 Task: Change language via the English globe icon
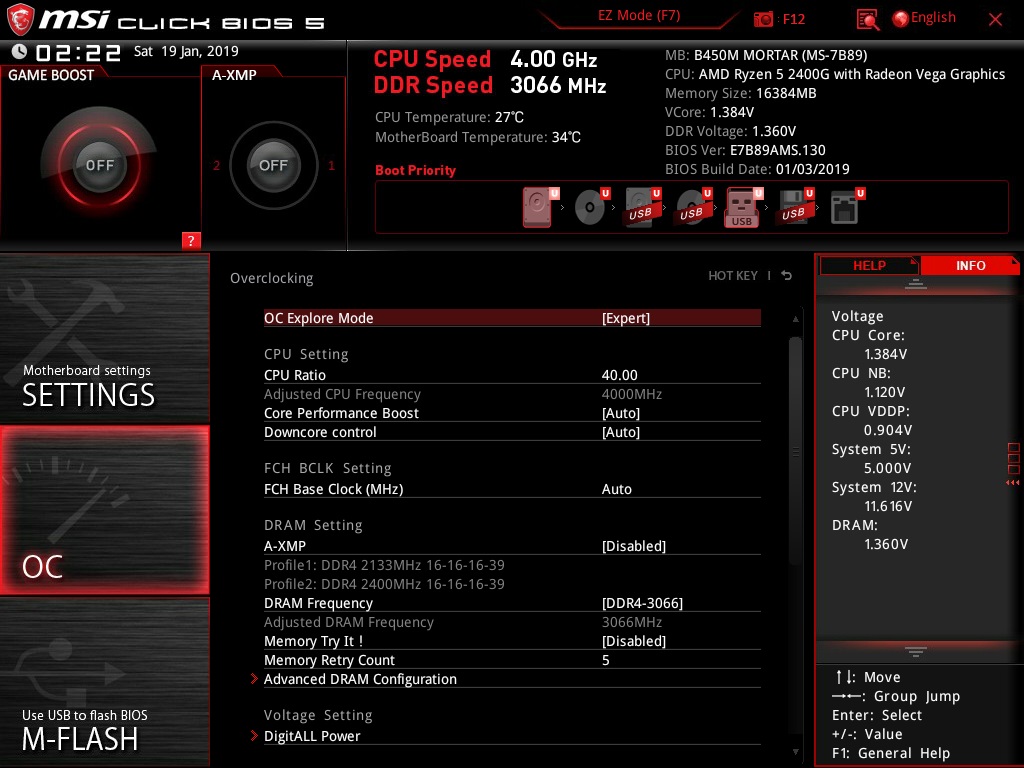[x=901, y=18]
